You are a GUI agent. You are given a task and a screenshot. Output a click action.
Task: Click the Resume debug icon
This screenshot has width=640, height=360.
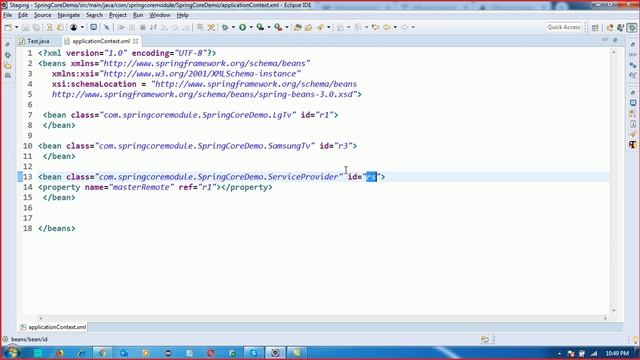tap(121, 27)
